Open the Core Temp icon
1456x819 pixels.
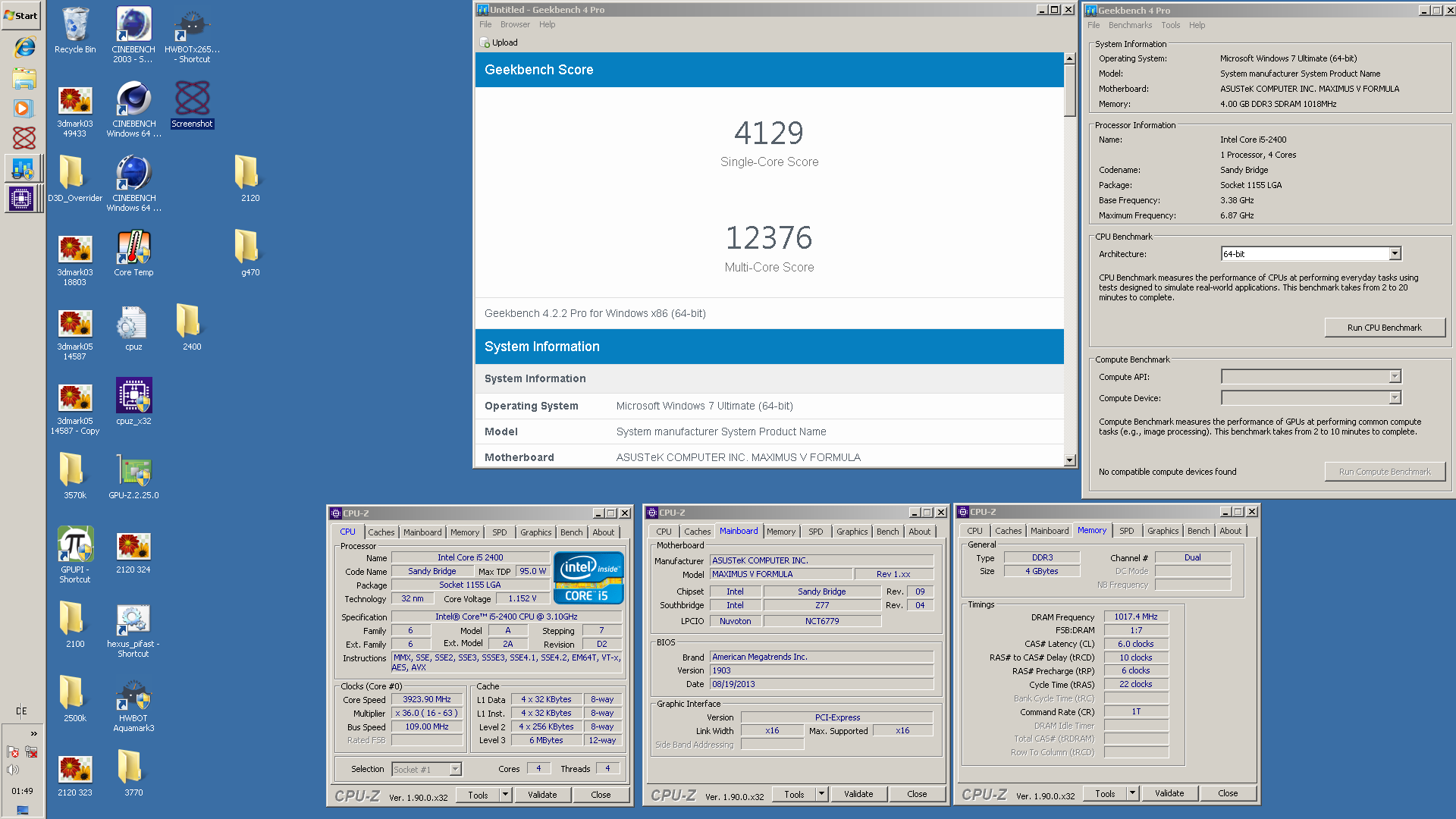click(x=133, y=253)
